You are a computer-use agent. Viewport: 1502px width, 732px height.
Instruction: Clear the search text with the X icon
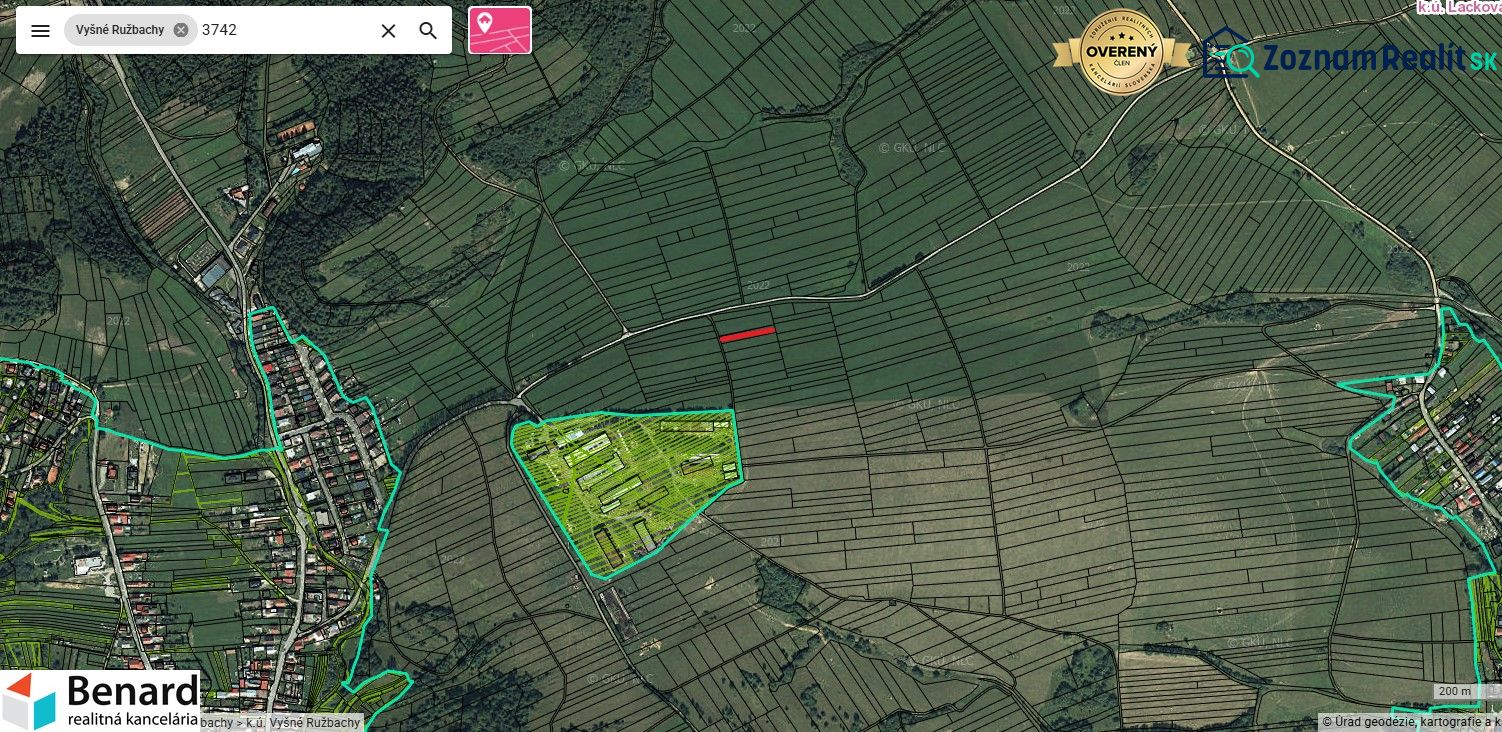click(x=389, y=30)
